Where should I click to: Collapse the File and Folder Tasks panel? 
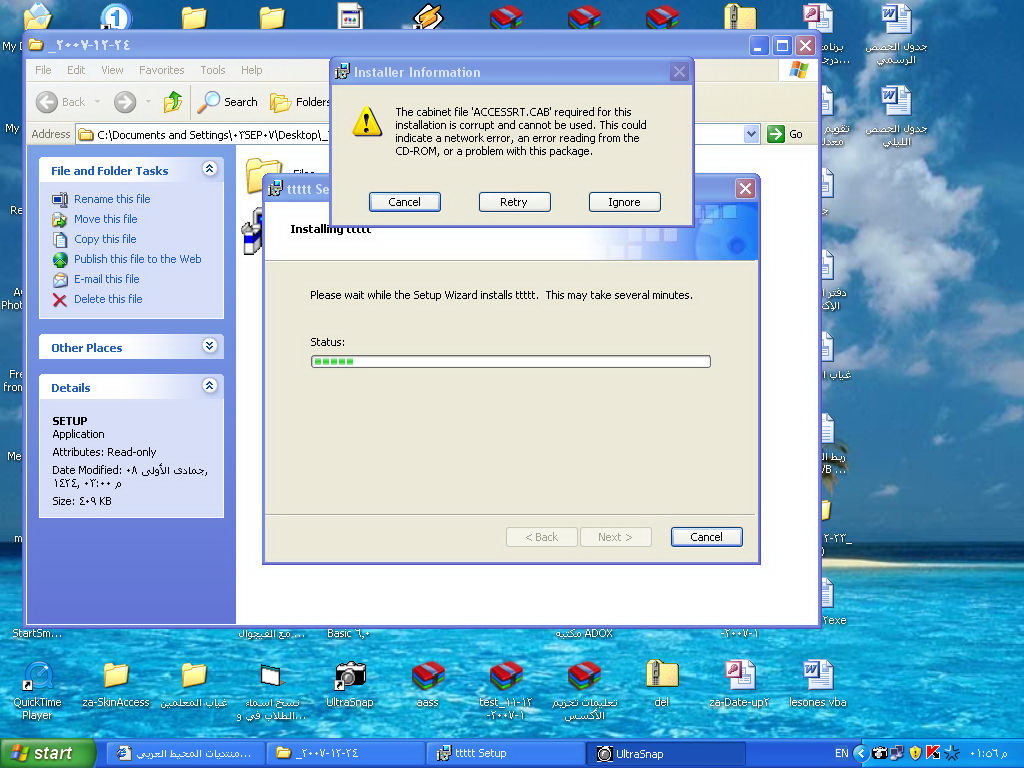click(209, 169)
